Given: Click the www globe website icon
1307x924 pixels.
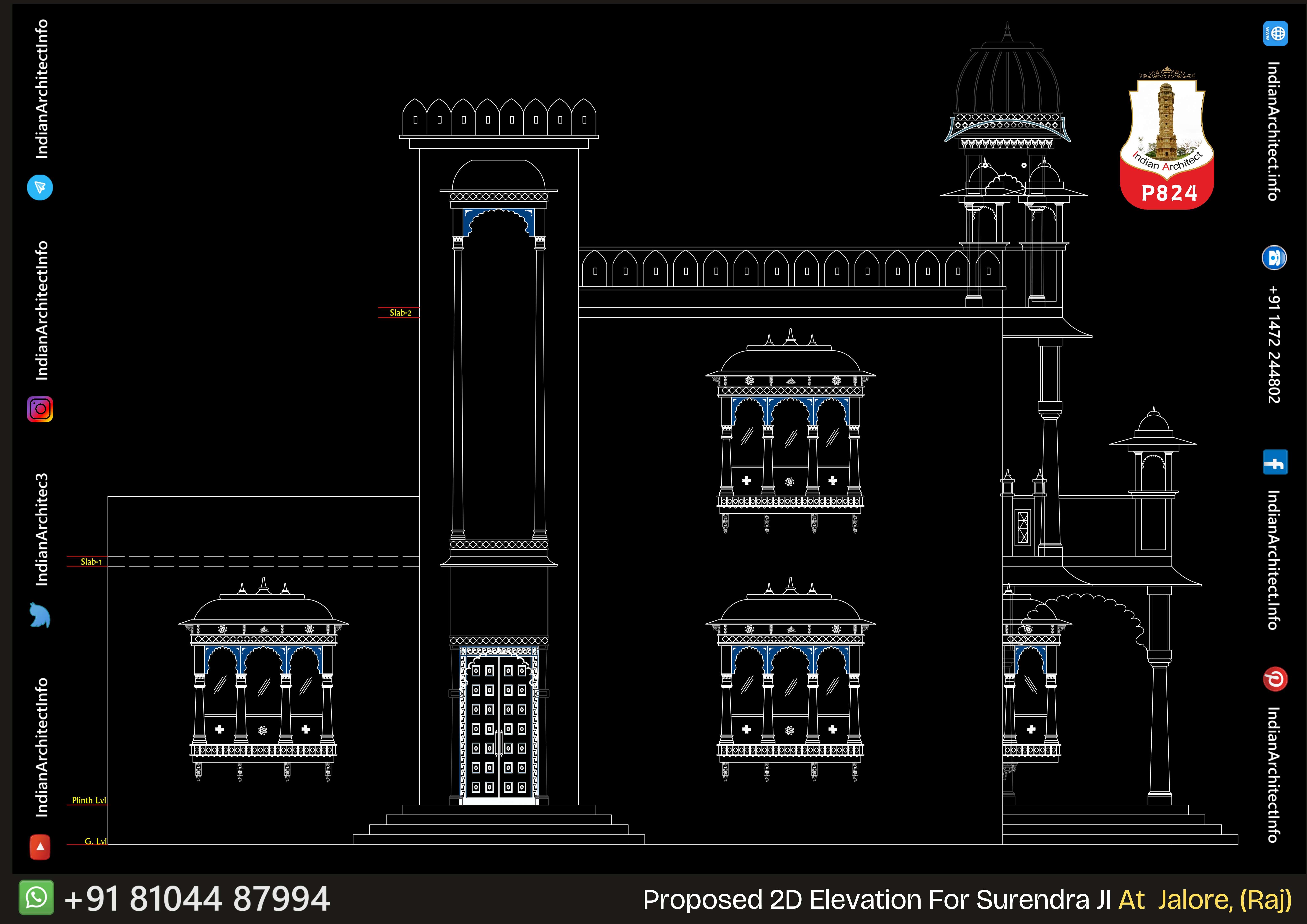Looking at the screenshot, I should point(1275,34).
